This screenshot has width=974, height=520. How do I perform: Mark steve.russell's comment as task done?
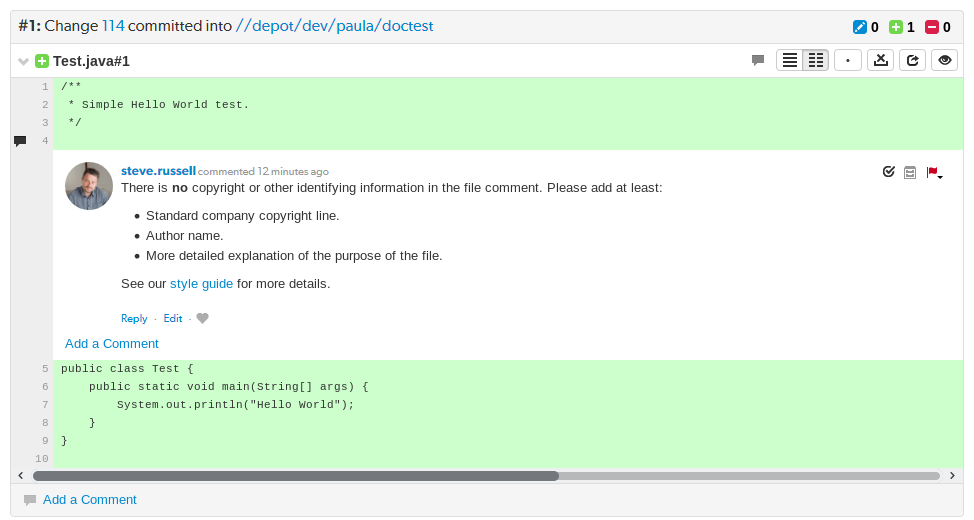click(x=888, y=172)
